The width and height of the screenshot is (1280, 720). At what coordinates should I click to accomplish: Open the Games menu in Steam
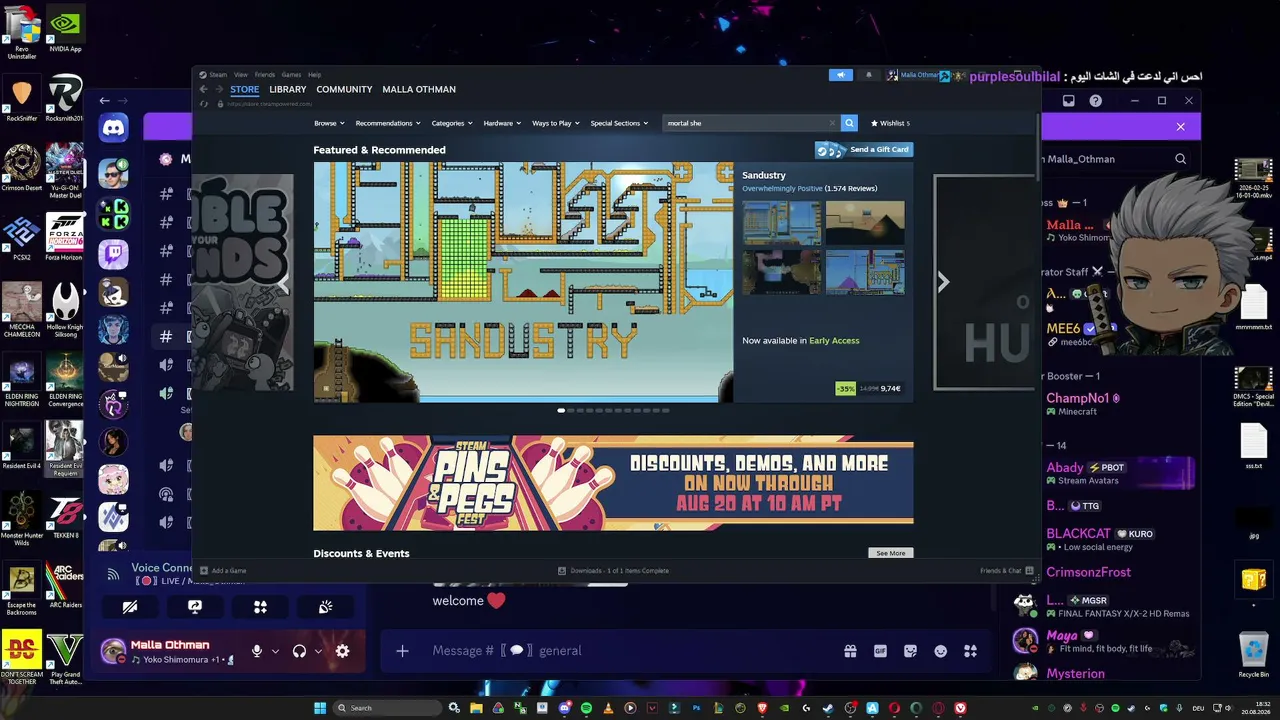291,75
